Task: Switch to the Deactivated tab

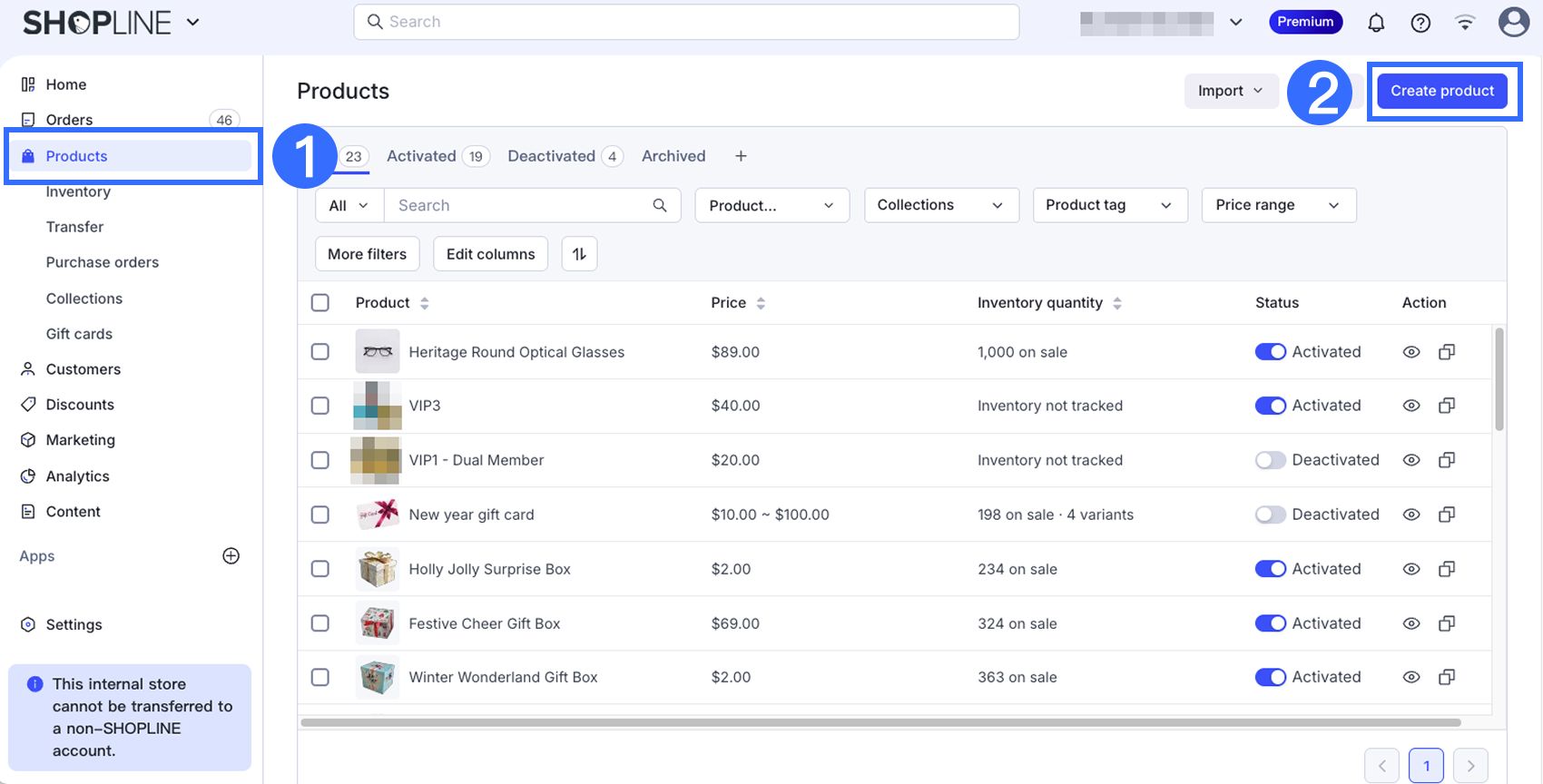Action: tap(552, 156)
